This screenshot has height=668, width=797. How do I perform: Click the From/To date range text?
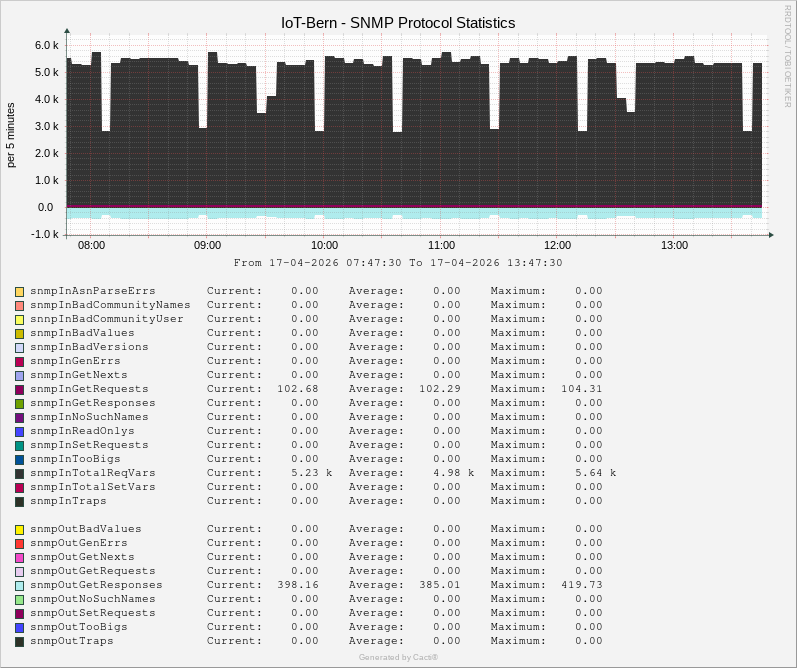coord(398,263)
